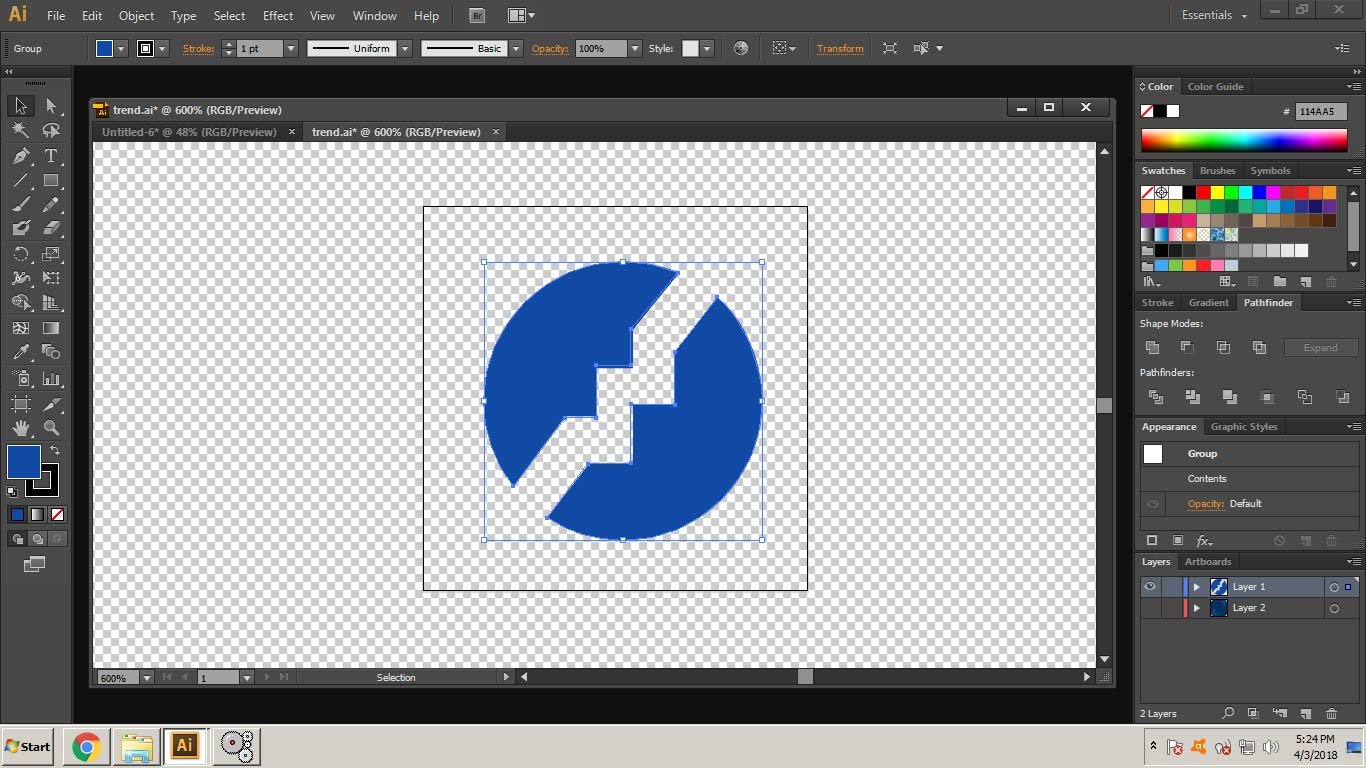Screen dimensions: 1366x768
Task: Open the Window menu
Action: (375, 16)
